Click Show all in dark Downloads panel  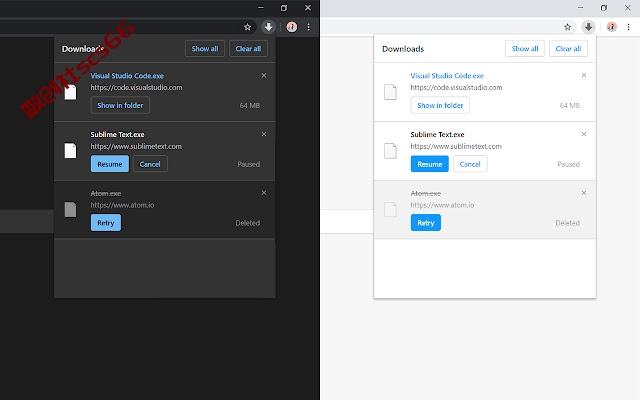click(205, 49)
